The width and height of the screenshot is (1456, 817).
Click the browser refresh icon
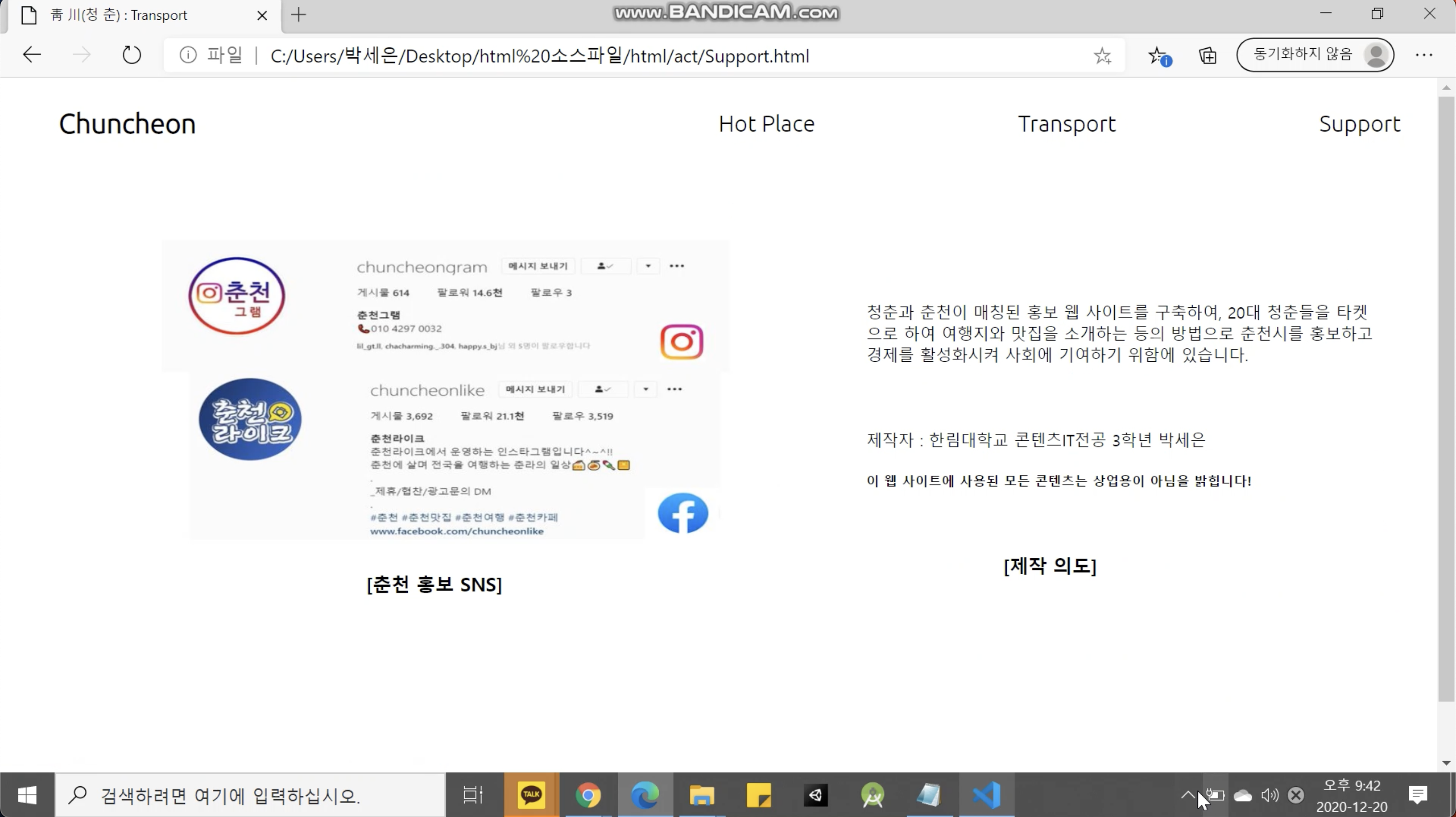(x=131, y=55)
